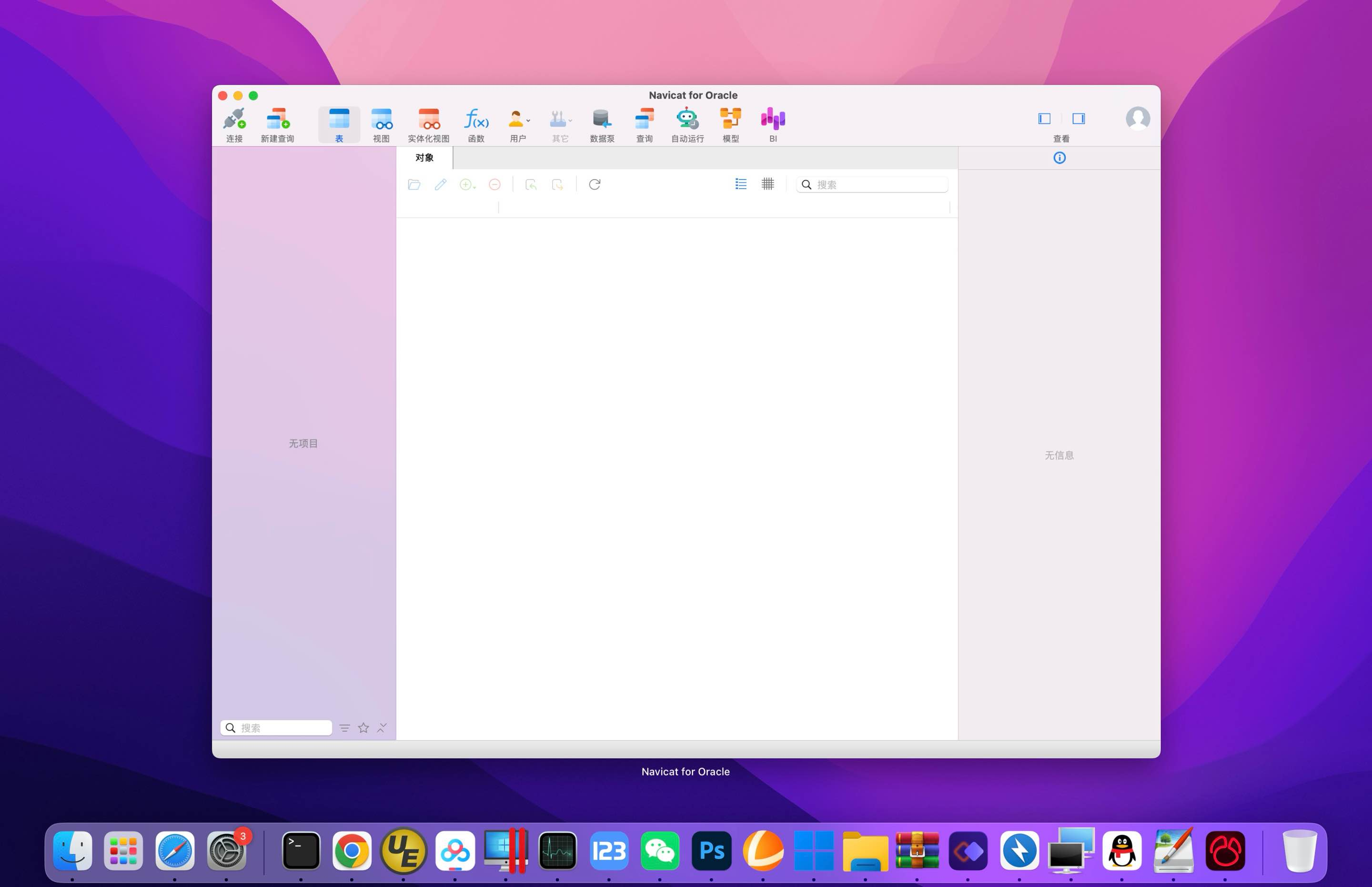This screenshot has width=1372, height=887.
Task: Show Functions (函数) objects
Action: (x=476, y=119)
